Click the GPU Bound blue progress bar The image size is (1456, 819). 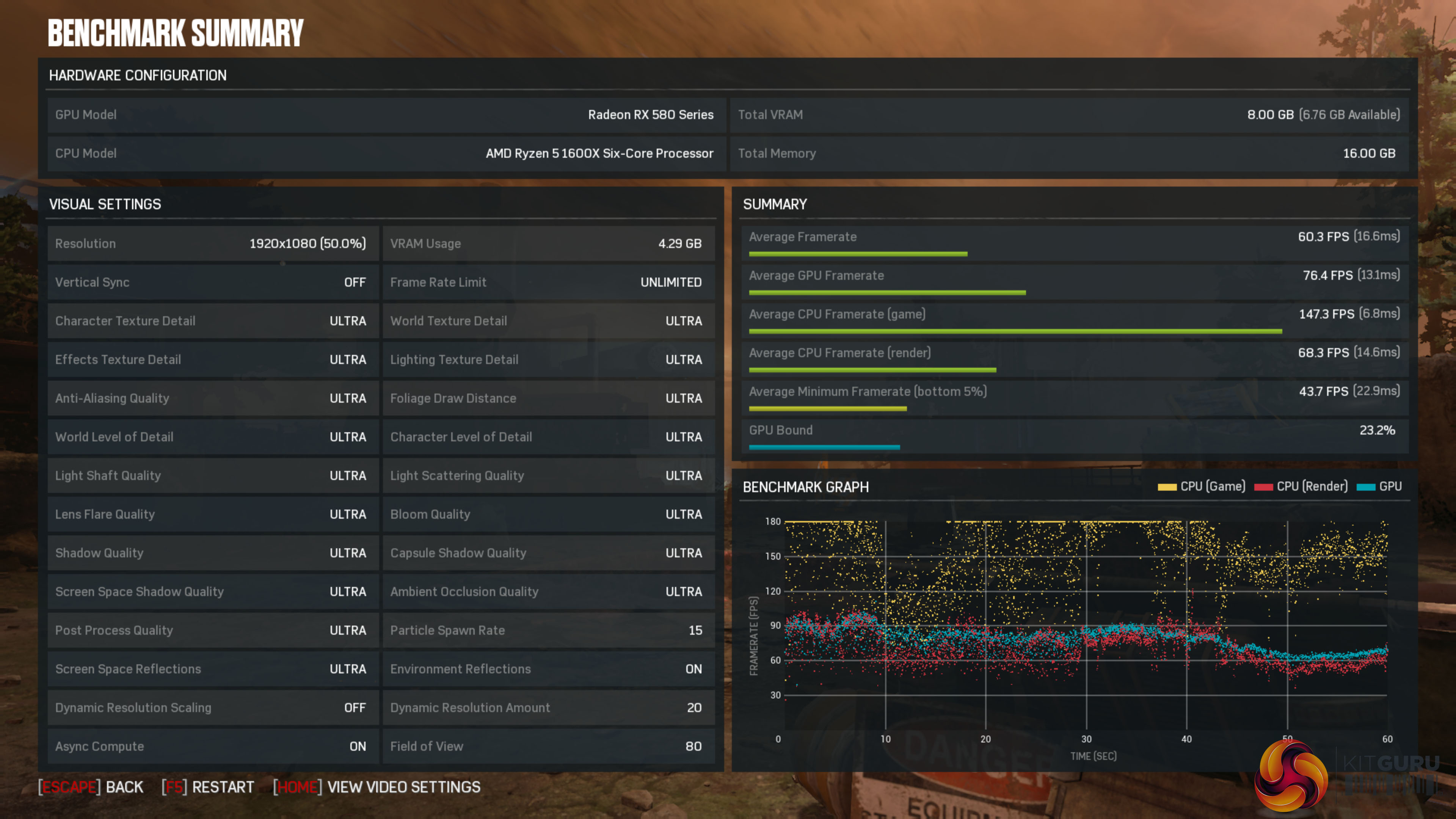coord(824,448)
